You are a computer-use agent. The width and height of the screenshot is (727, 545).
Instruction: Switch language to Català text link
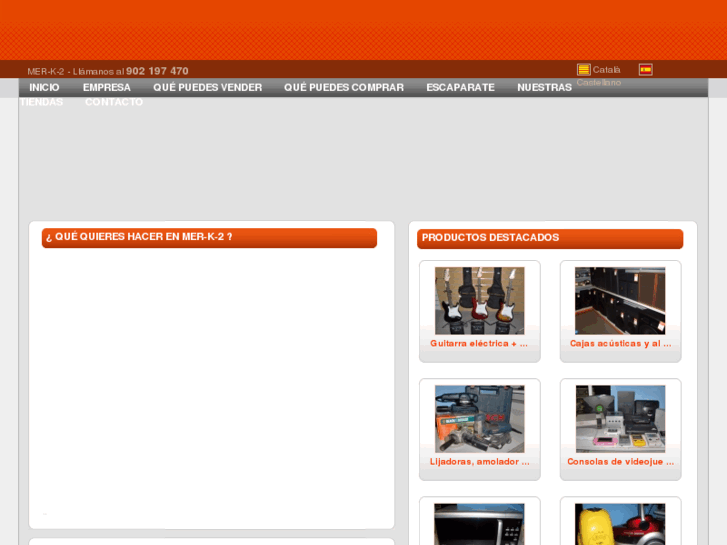[606, 70]
